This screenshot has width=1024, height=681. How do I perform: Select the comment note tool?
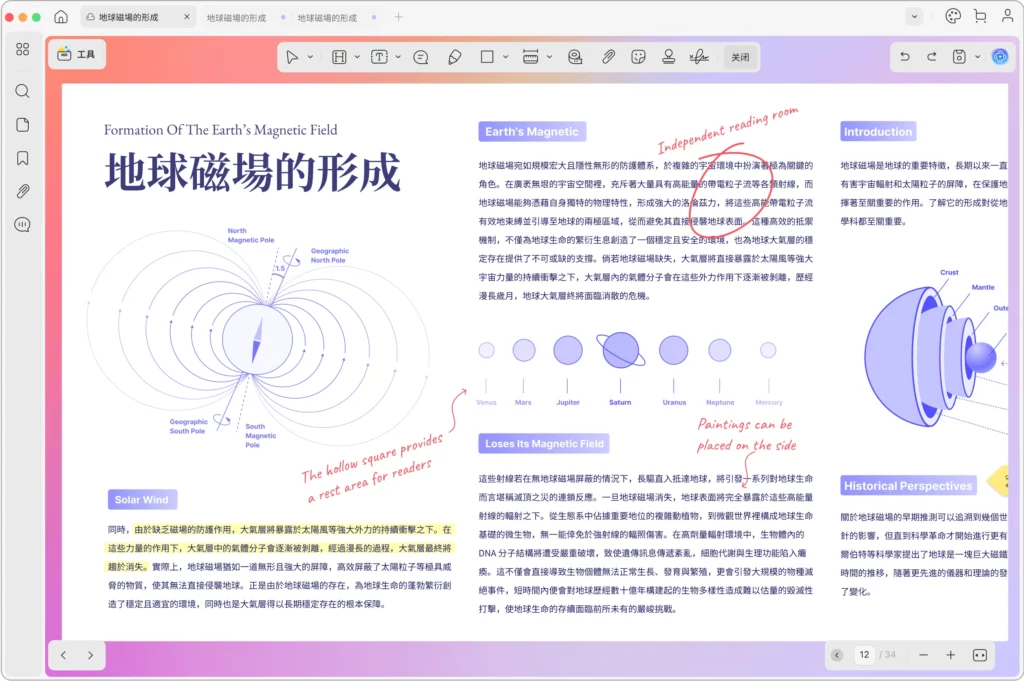click(x=421, y=56)
